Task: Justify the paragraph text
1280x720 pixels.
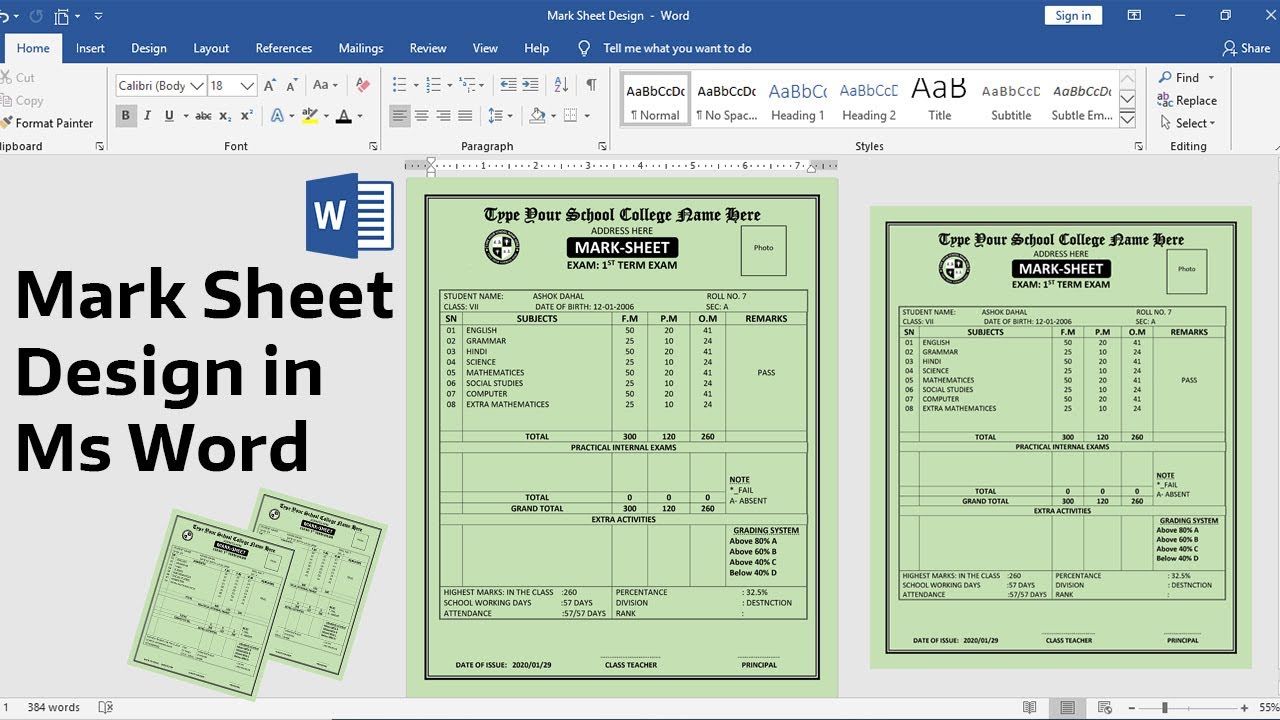Action: tap(465, 116)
